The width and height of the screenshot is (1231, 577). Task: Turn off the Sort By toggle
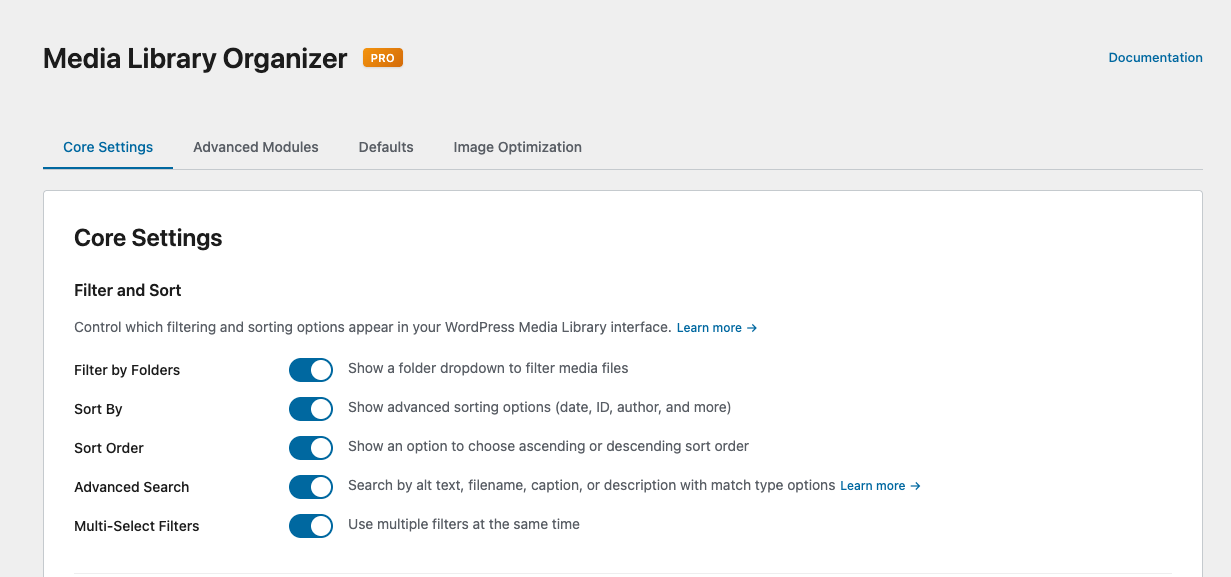click(x=311, y=409)
